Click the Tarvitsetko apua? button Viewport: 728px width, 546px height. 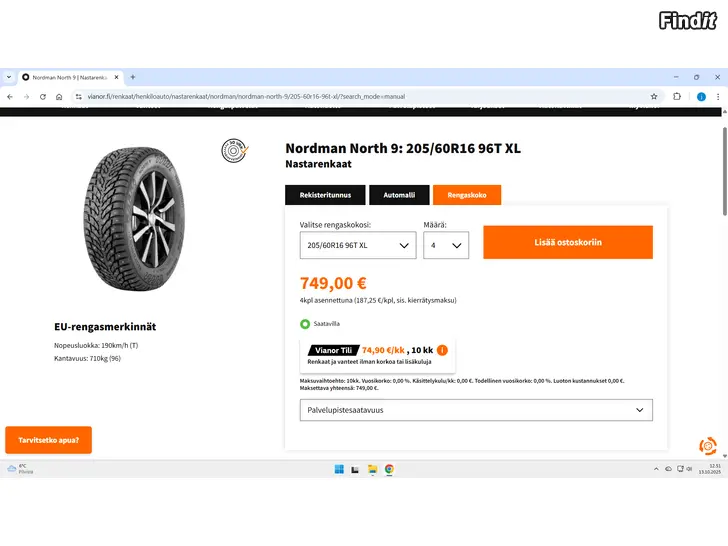(48, 440)
